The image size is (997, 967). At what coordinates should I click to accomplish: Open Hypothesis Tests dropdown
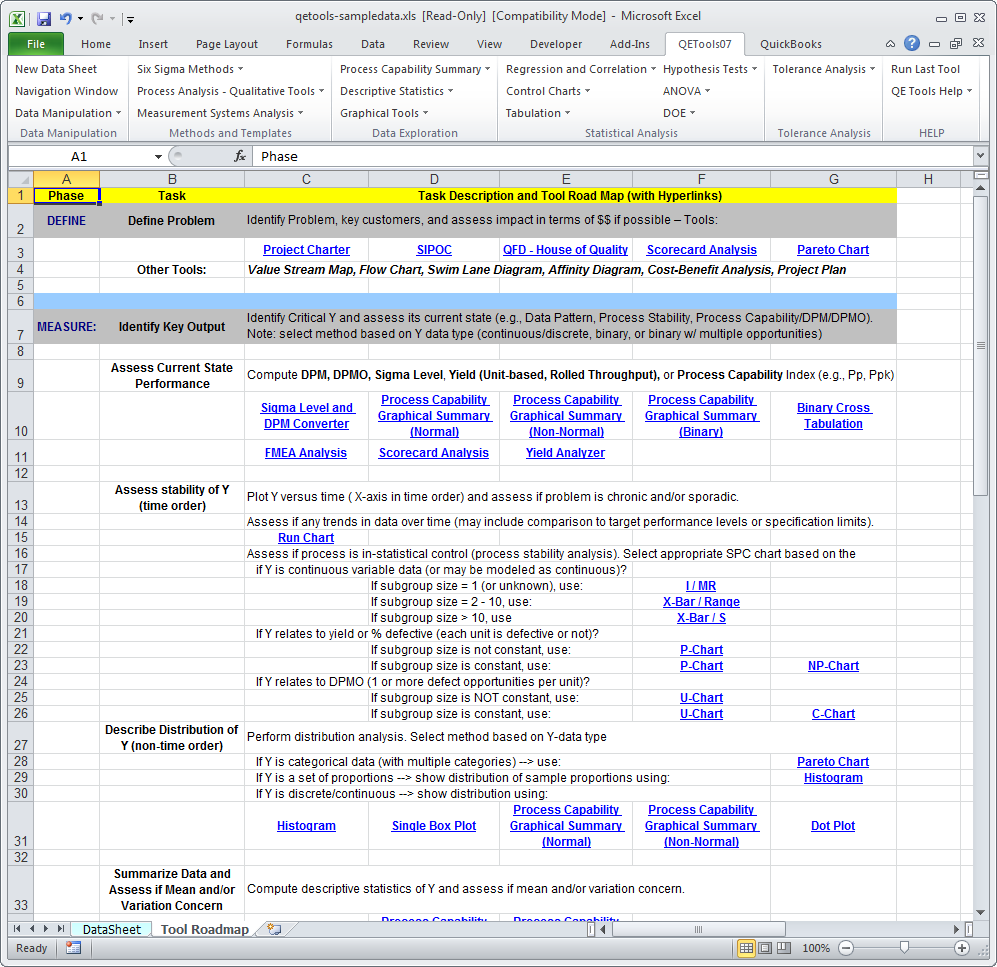pos(710,69)
